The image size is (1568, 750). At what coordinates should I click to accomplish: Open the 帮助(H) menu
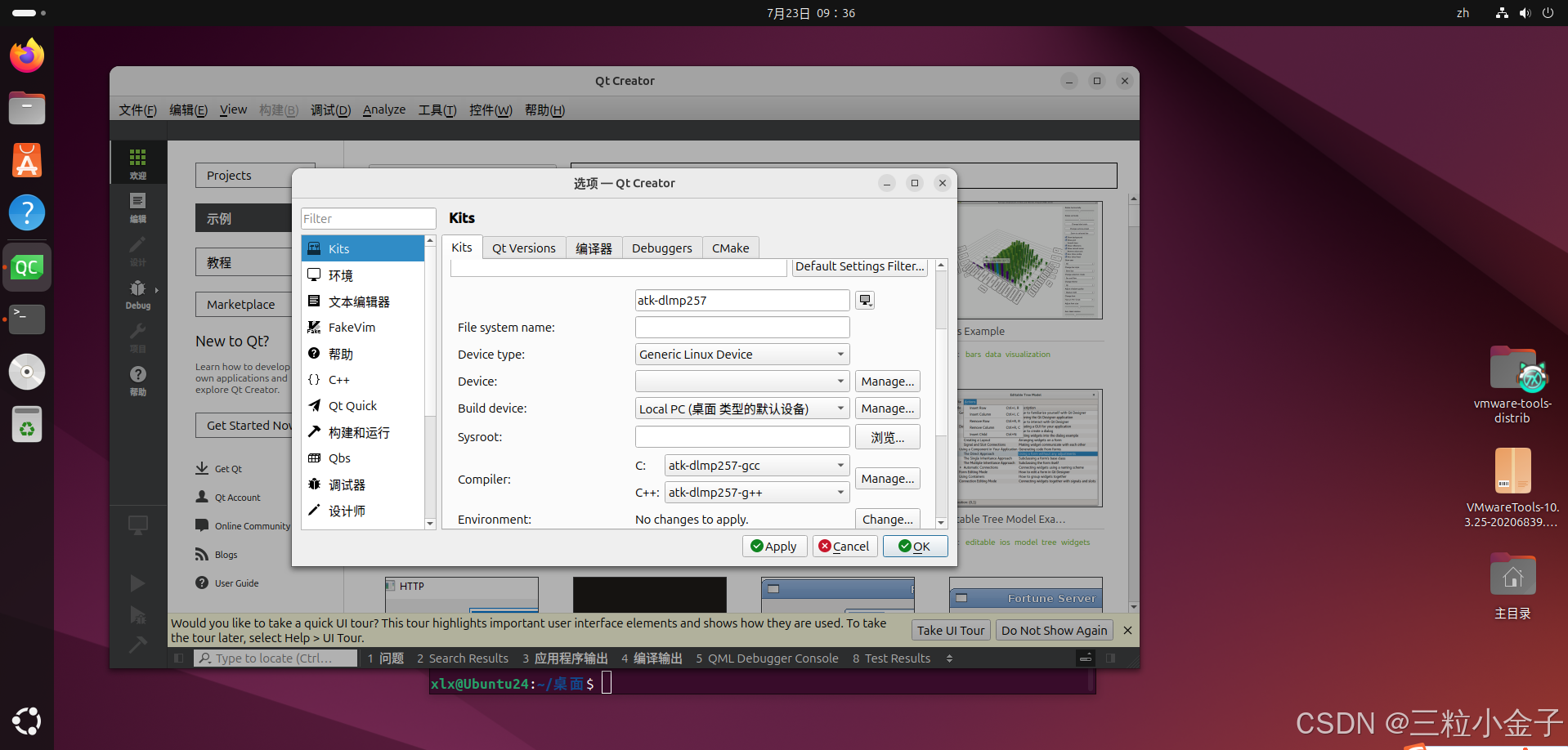(544, 110)
